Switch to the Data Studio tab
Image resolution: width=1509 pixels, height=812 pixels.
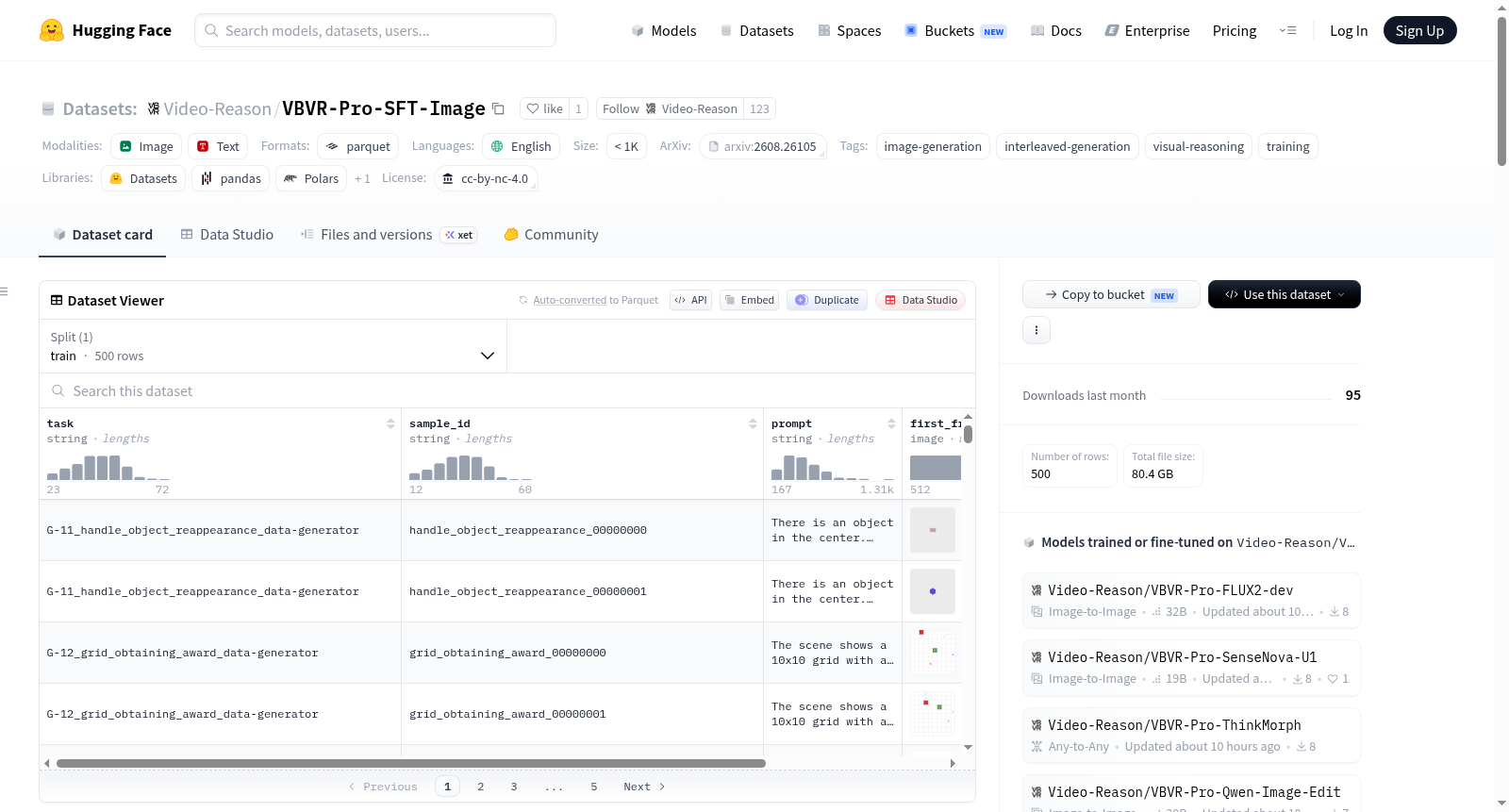pyautogui.click(x=227, y=235)
